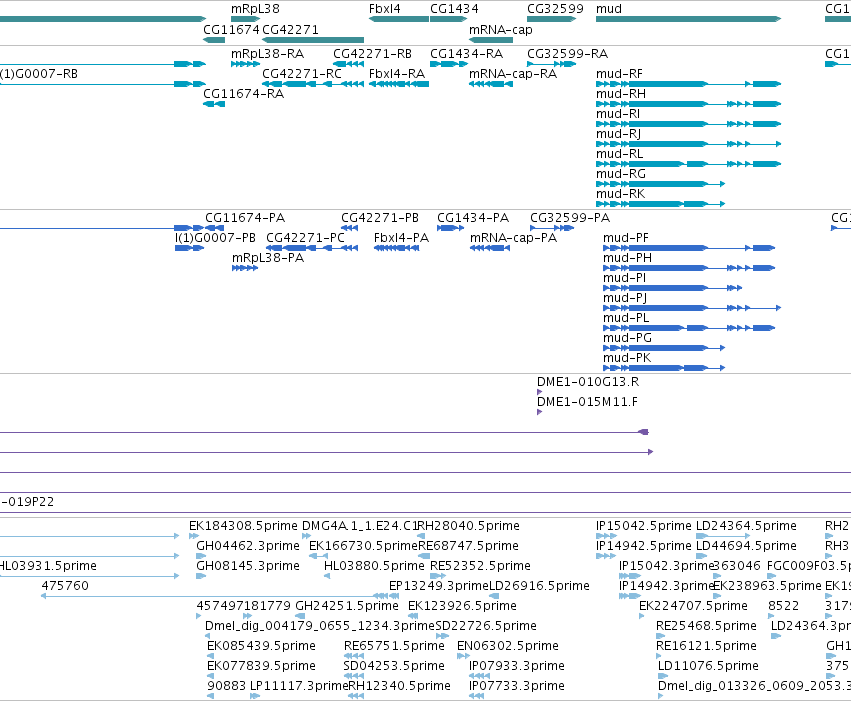Select the CG11674 gene label
The height and width of the screenshot is (701, 851).
pos(231,29)
